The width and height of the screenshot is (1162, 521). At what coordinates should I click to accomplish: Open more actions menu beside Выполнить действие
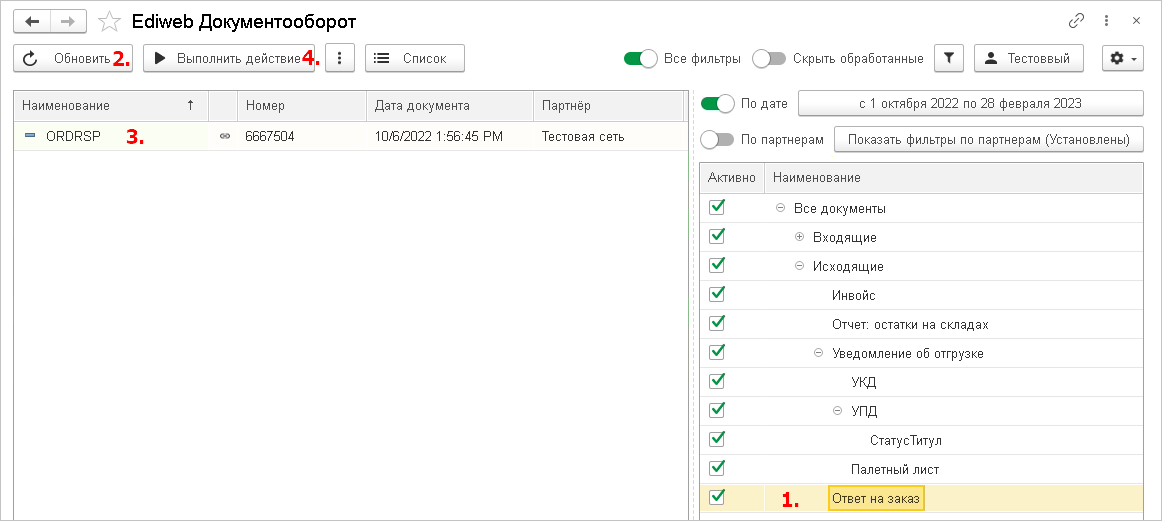(341, 59)
